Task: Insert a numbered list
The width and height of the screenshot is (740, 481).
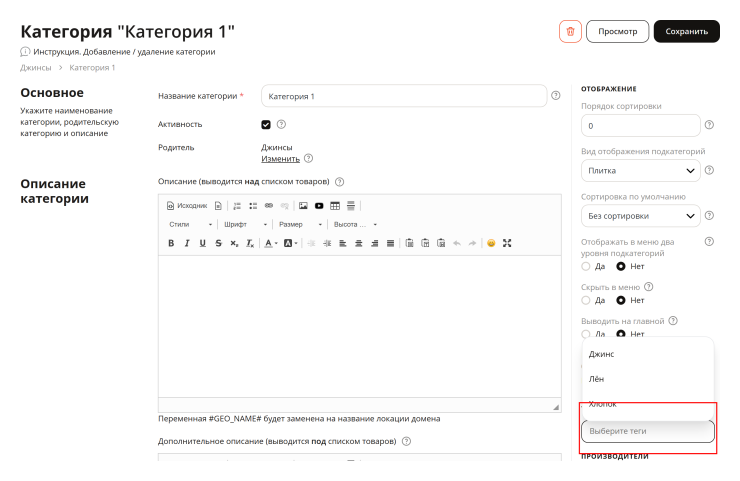Action: pyautogui.click(x=237, y=206)
